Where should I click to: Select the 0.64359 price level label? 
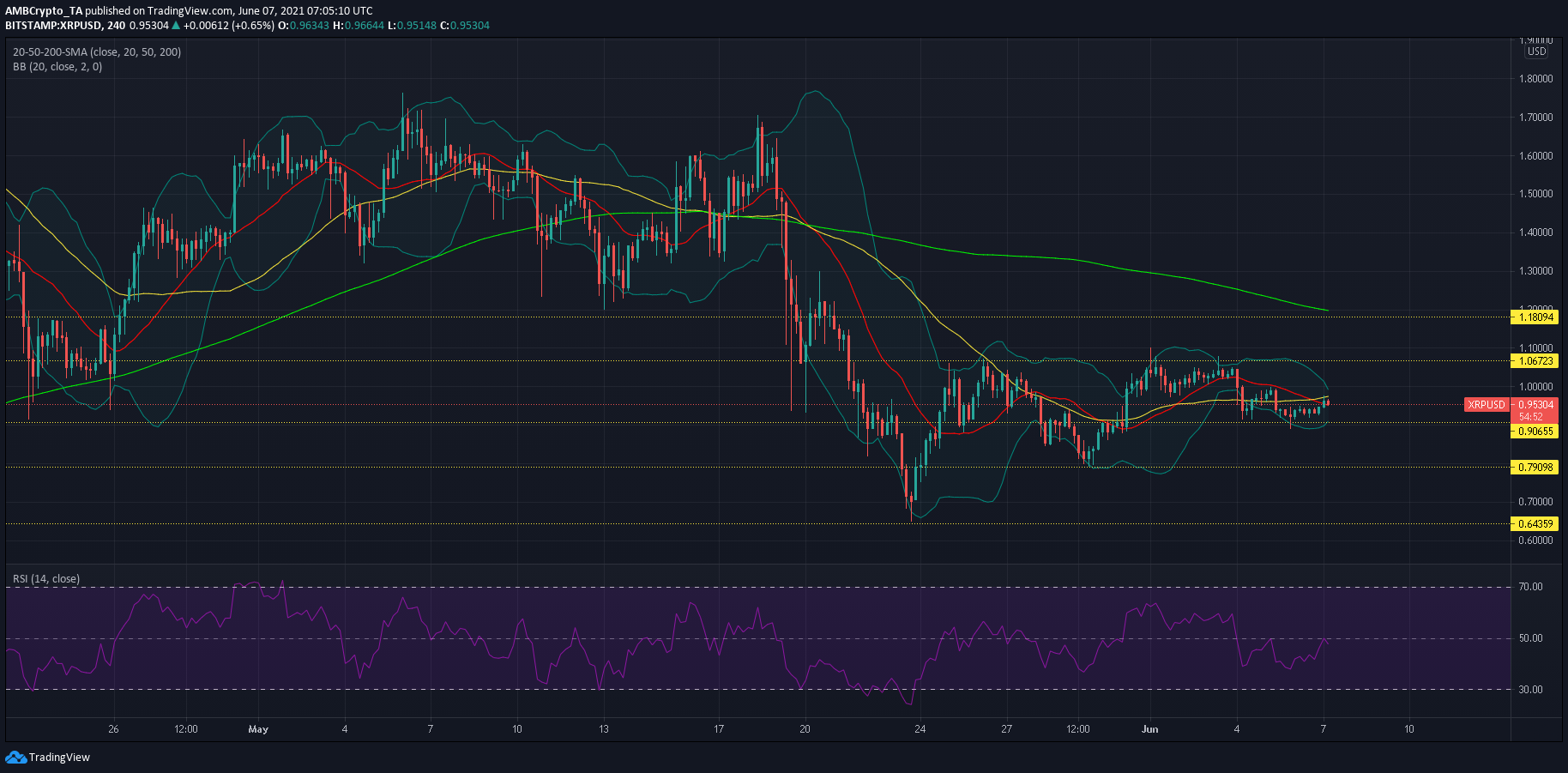click(1535, 523)
